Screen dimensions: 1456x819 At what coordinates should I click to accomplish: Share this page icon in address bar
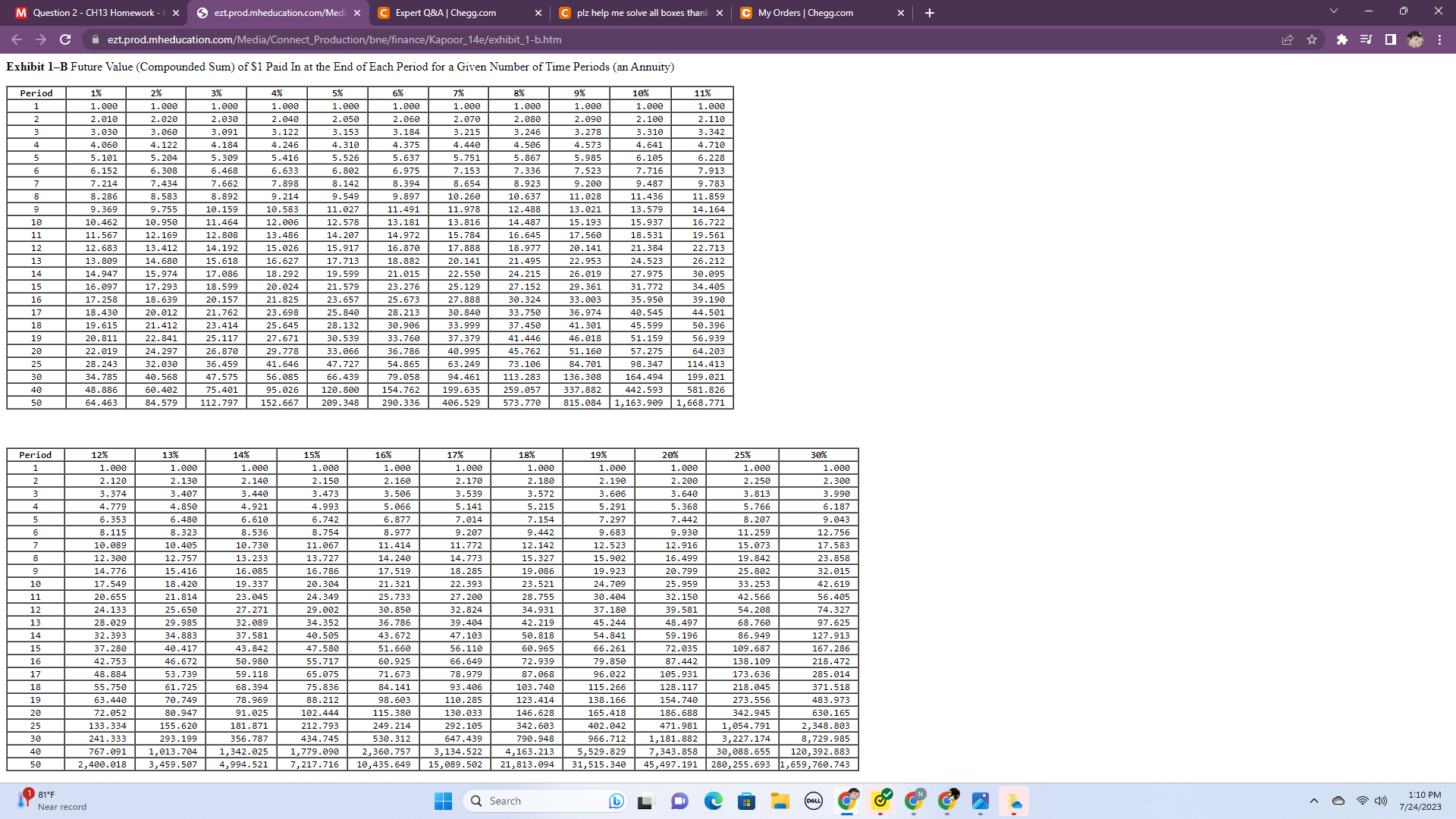1288,39
